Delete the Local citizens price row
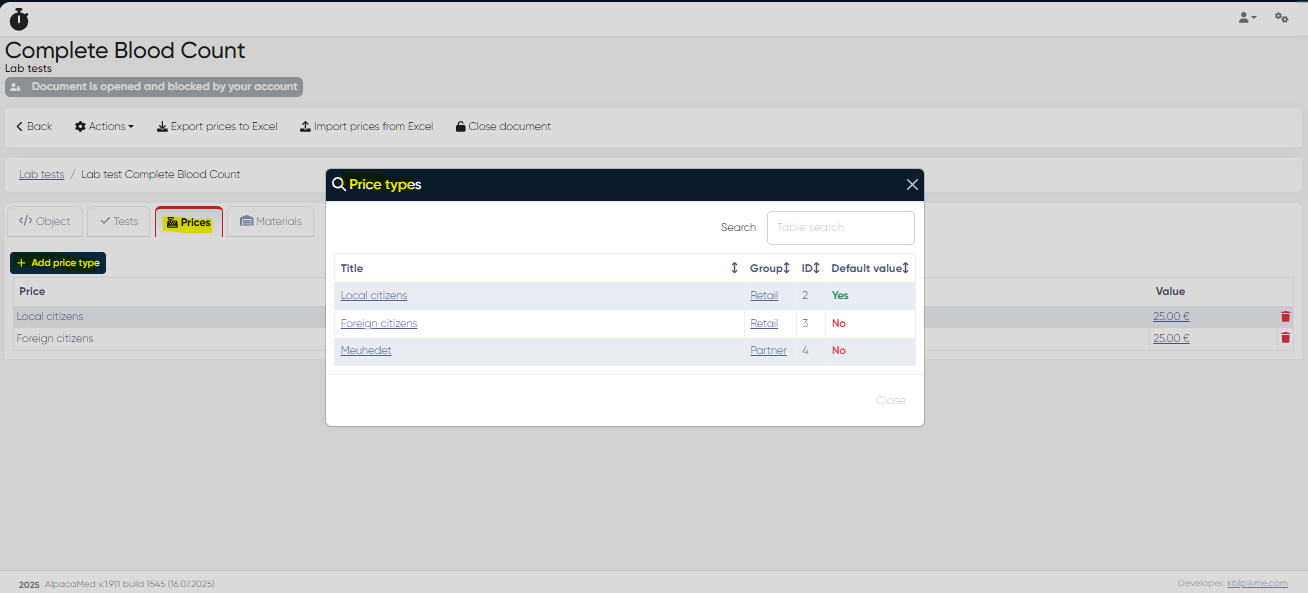 point(1285,317)
